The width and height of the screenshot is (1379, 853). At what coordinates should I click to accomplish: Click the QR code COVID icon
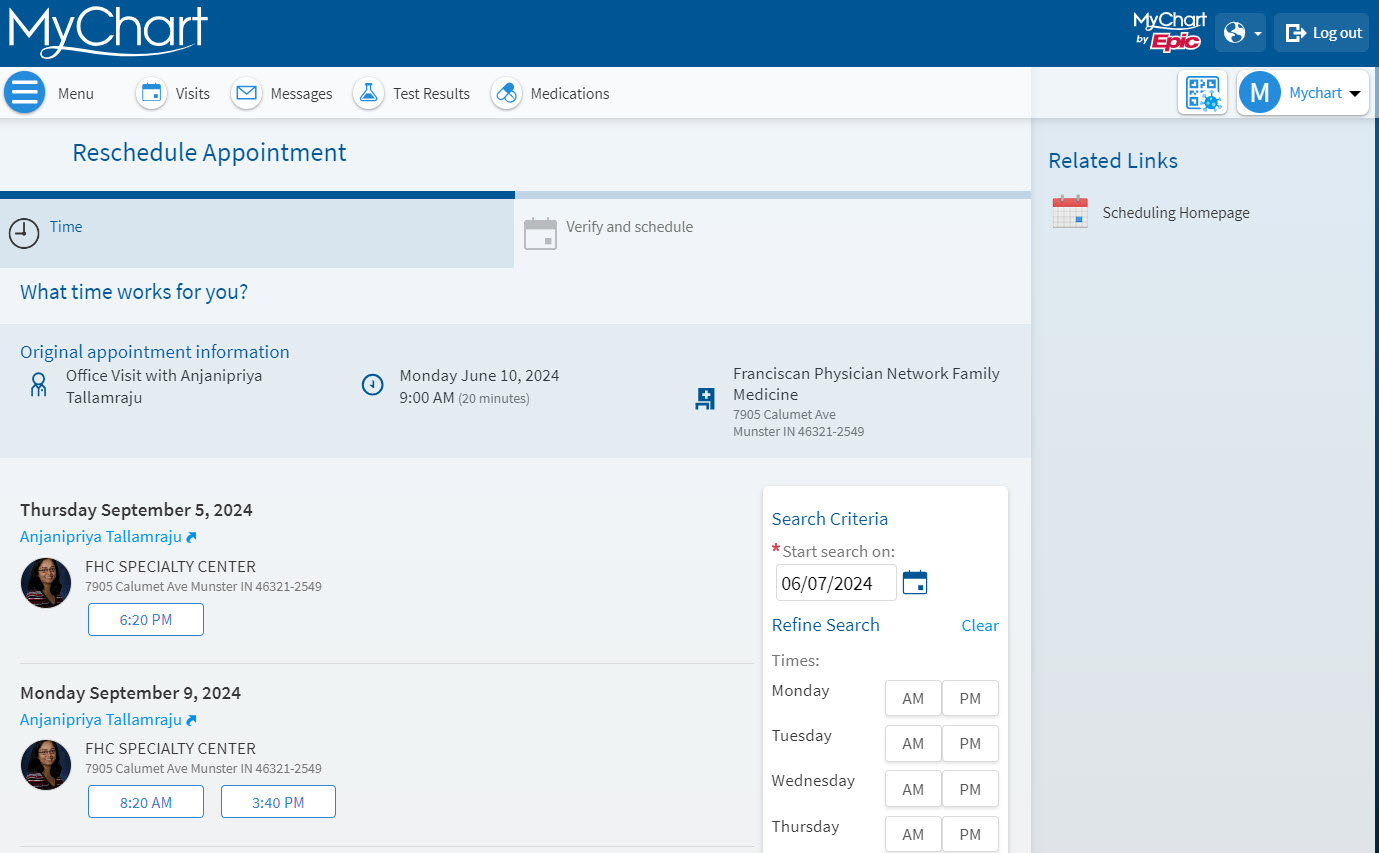1203,93
